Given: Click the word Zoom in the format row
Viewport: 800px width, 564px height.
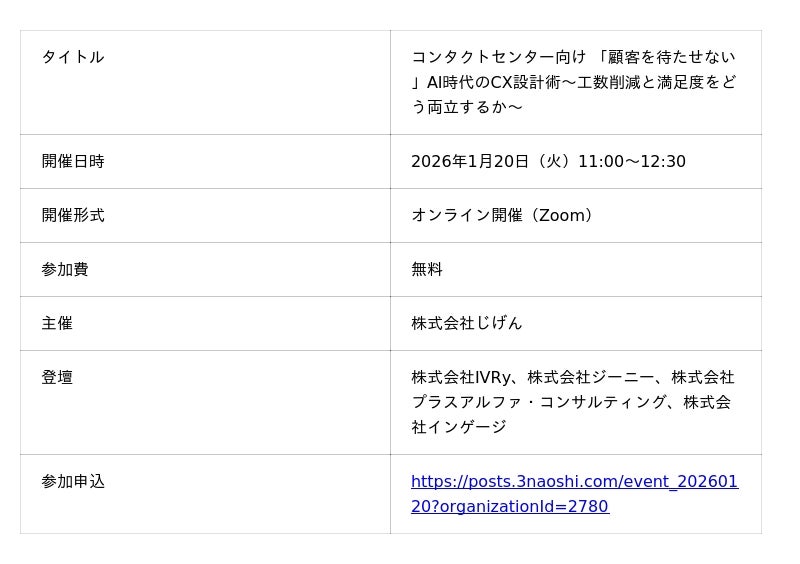Looking at the screenshot, I should coord(561,216).
